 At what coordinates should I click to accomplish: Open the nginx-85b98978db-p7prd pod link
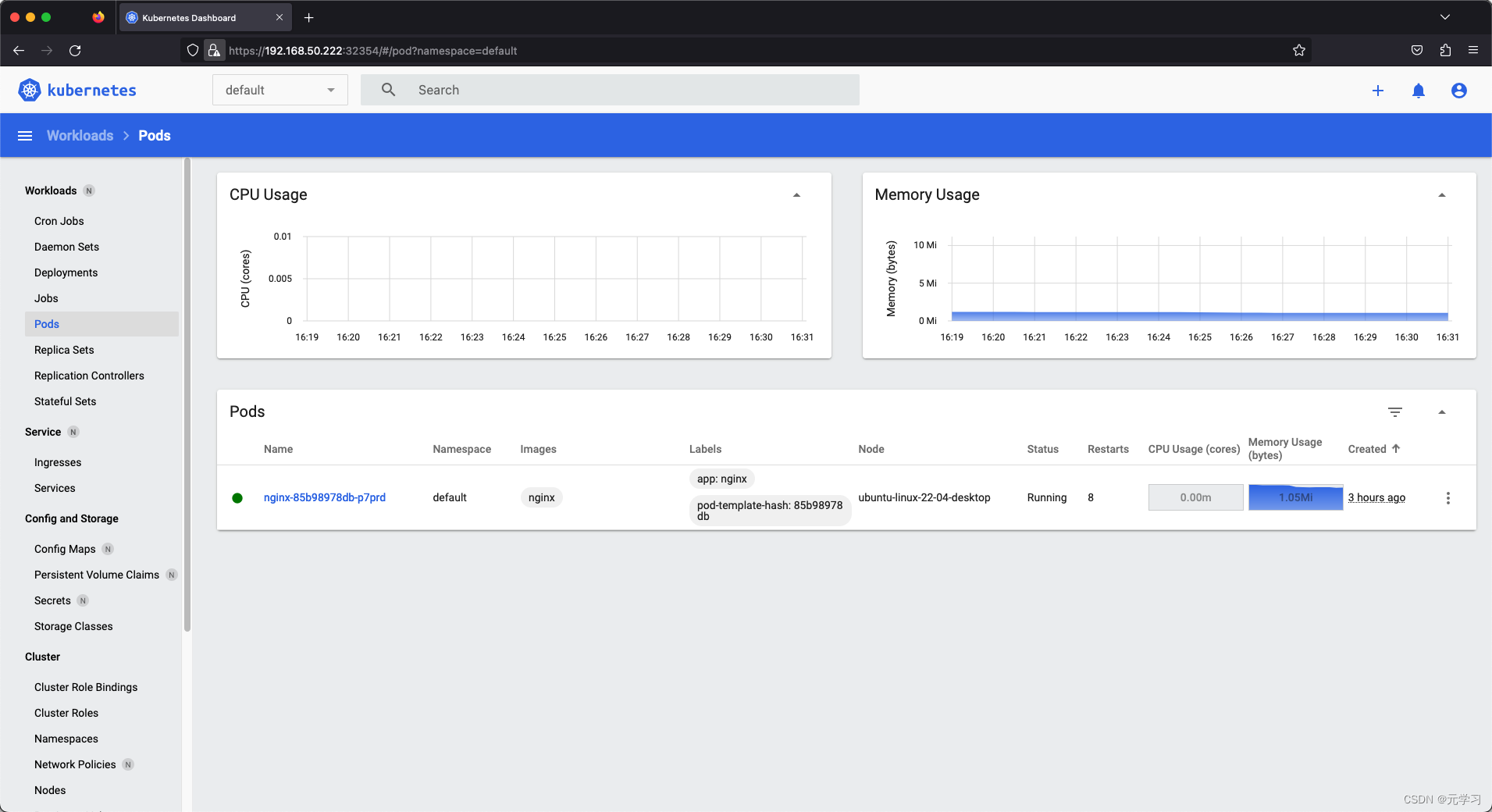(325, 497)
